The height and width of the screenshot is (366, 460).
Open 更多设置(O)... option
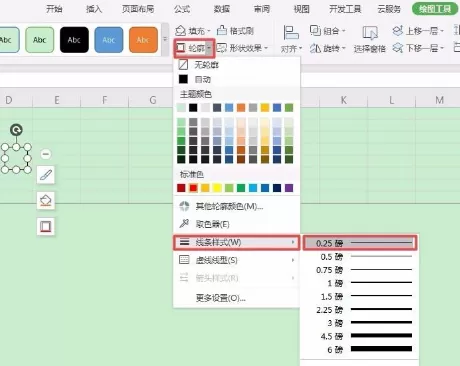236,298
